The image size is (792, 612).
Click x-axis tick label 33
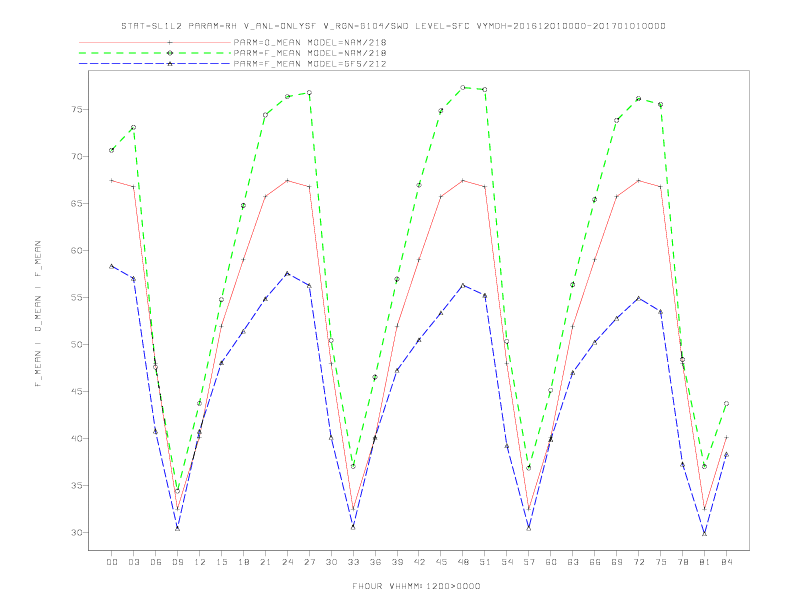(353, 562)
